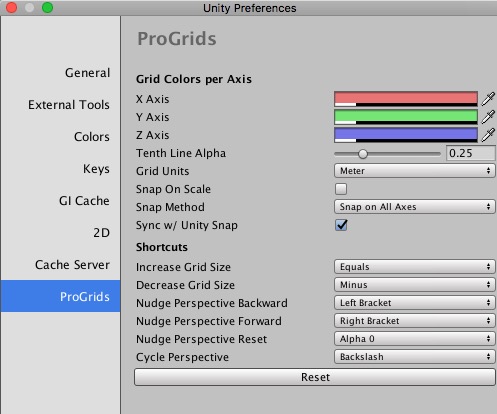This screenshot has width=497, height=414.
Task: Click the Shortcuts heading
Action: tap(162, 247)
